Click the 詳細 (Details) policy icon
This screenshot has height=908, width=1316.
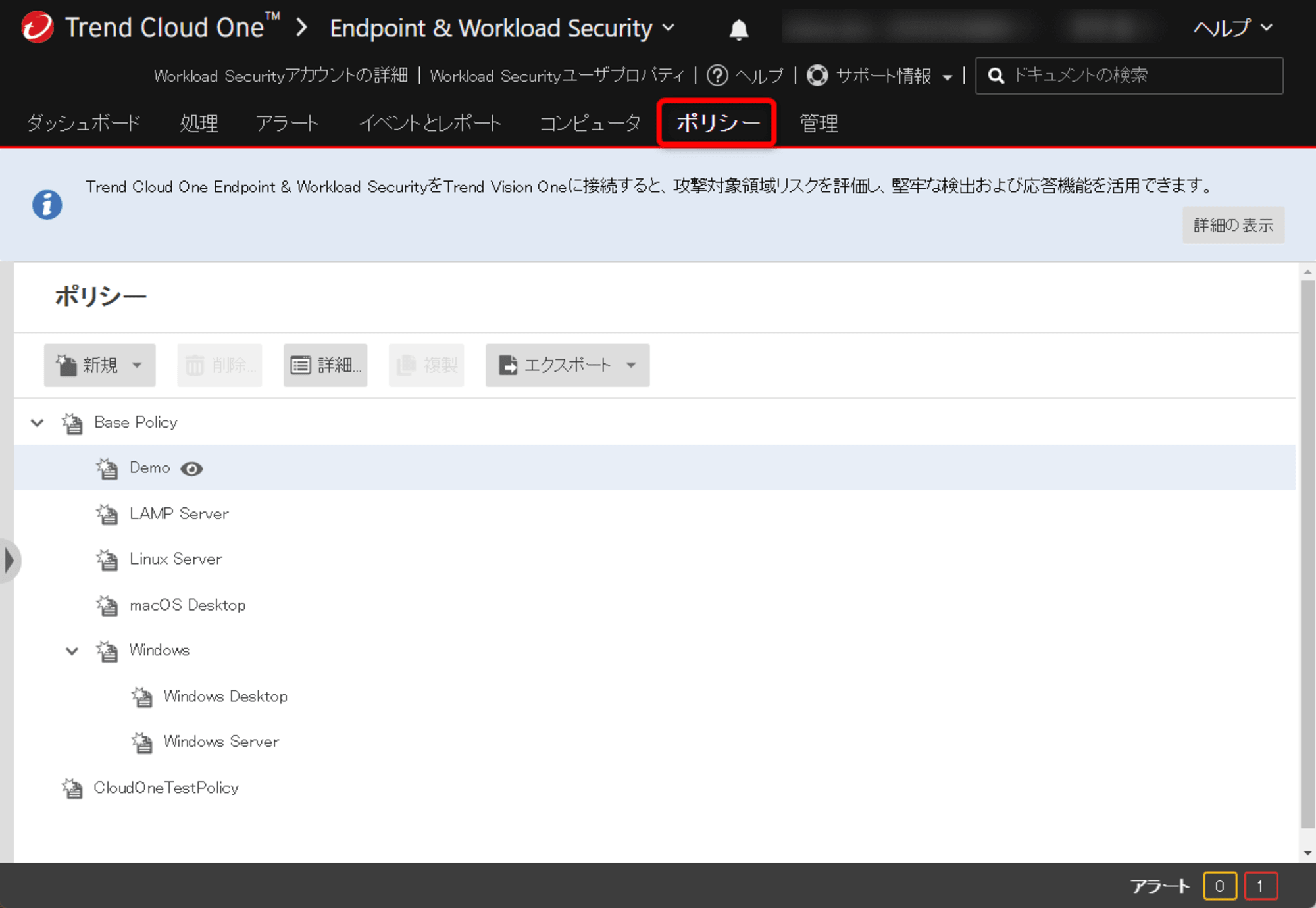coord(326,364)
